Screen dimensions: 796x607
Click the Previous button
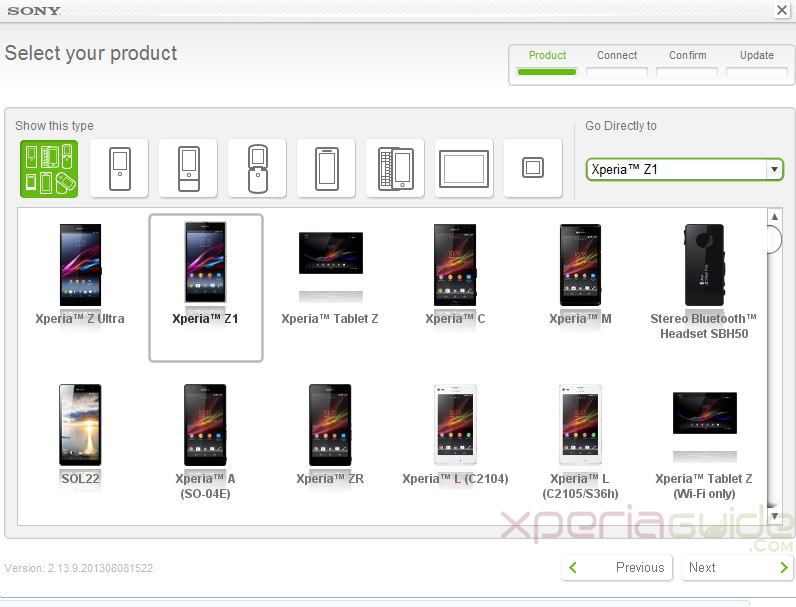click(x=617, y=567)
